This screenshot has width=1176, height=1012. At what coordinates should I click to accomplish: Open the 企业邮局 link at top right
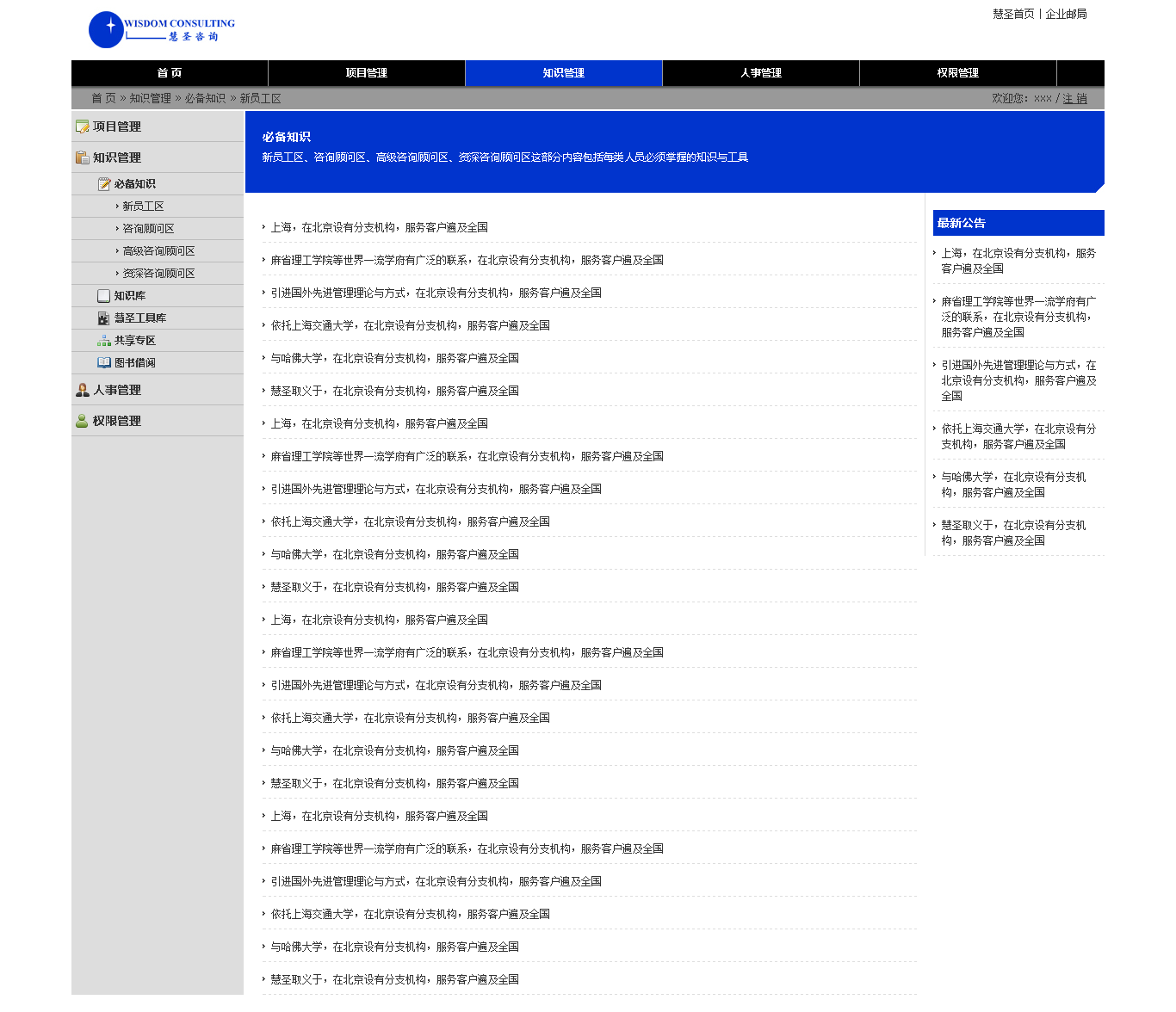pos(1066,14)
